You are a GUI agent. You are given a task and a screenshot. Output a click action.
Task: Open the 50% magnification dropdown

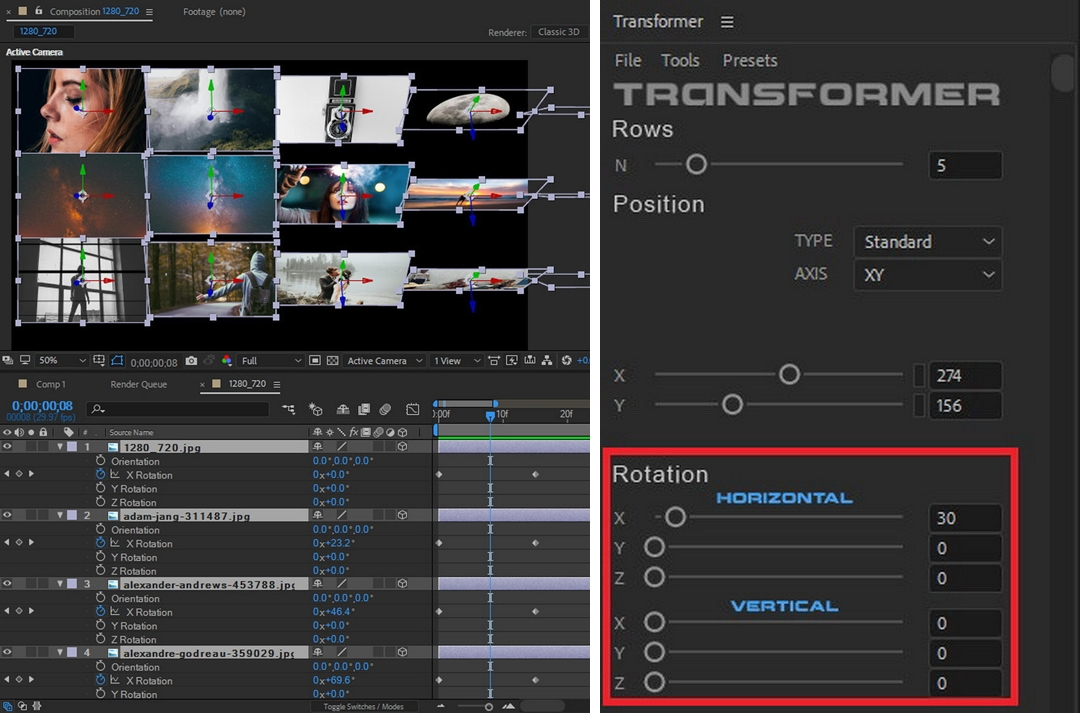pyautogui.click(x=61, y=360)
